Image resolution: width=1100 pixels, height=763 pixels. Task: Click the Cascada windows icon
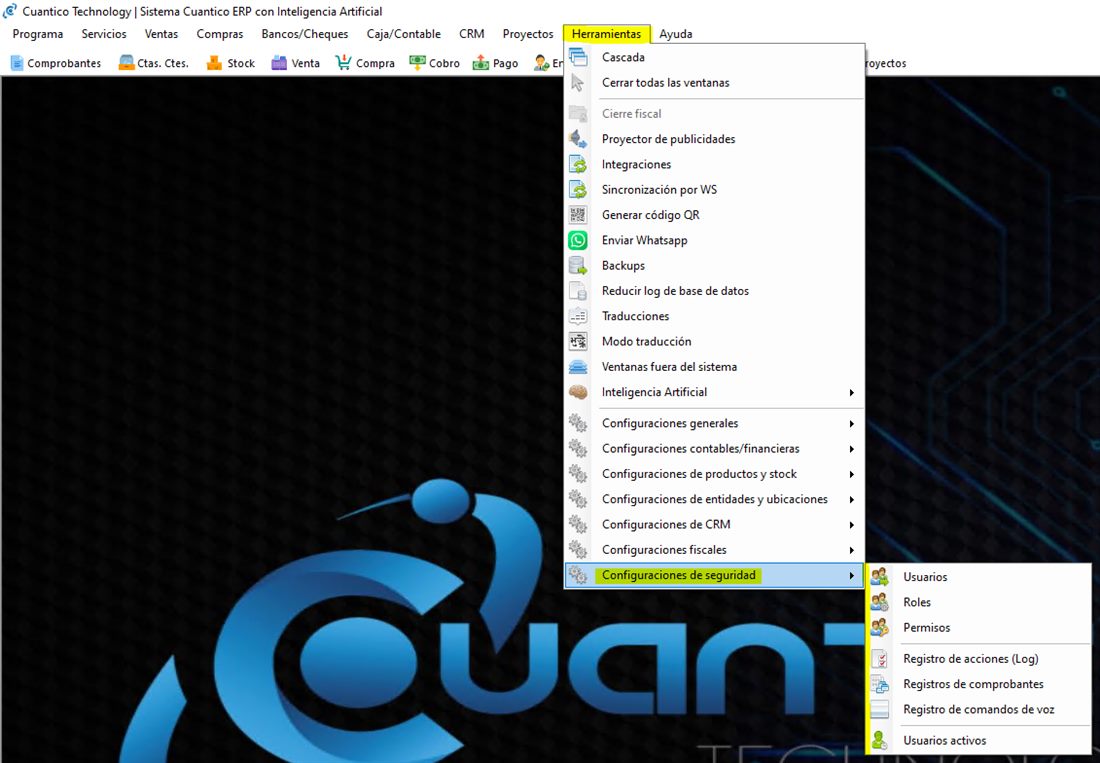(578, 57)
